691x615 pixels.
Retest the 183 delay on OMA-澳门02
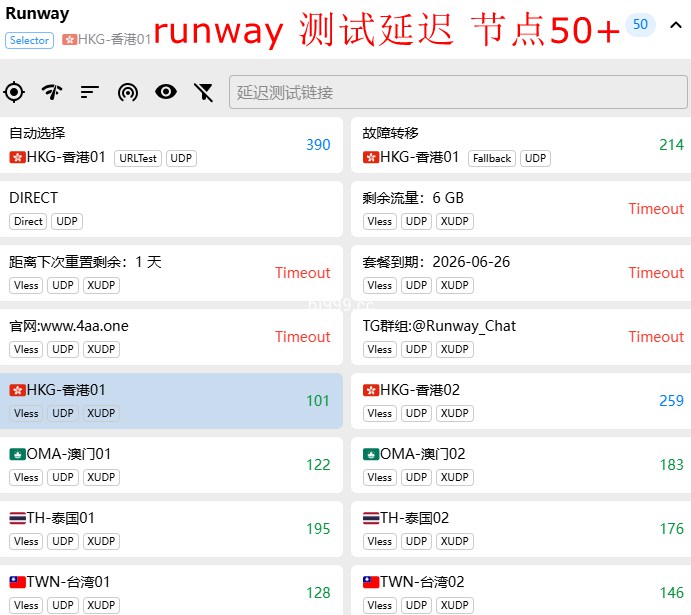click(x=671, y=464)
